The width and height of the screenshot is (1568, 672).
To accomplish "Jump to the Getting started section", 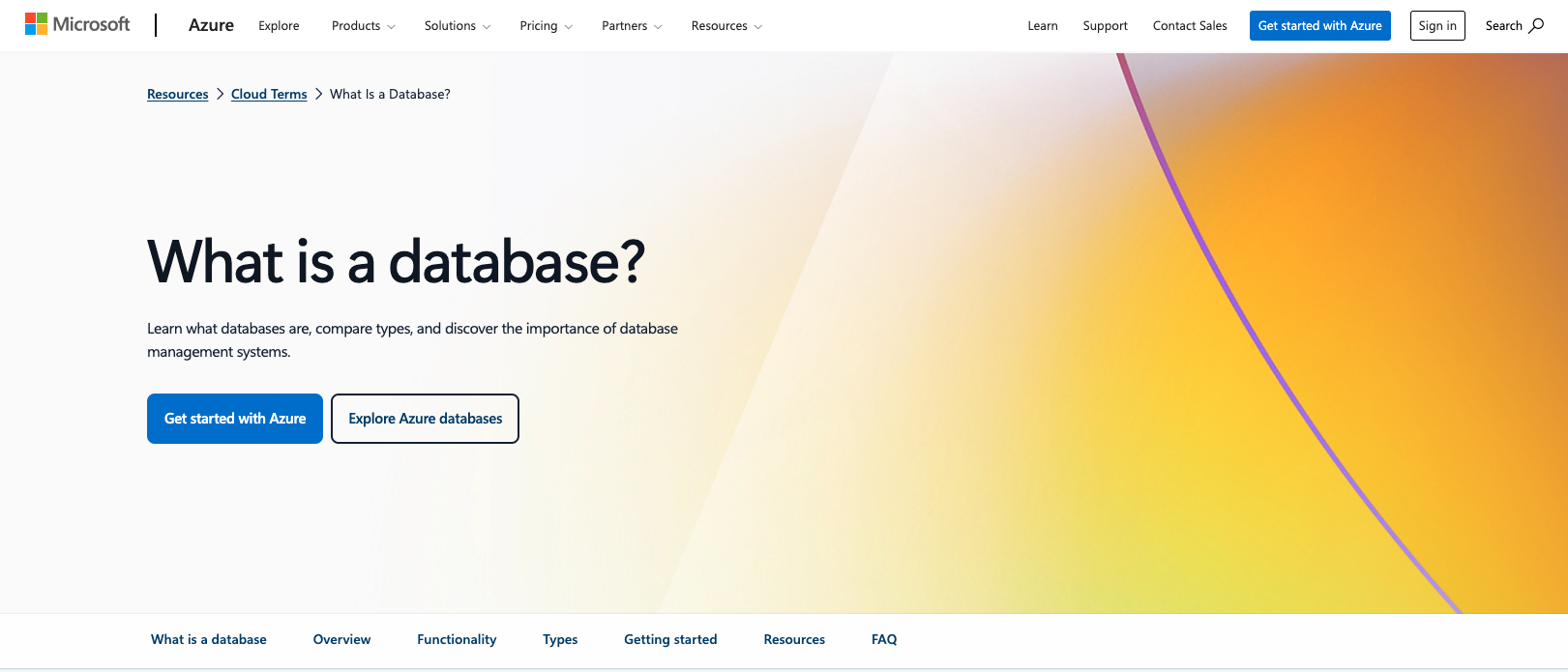I will point(670,639).
